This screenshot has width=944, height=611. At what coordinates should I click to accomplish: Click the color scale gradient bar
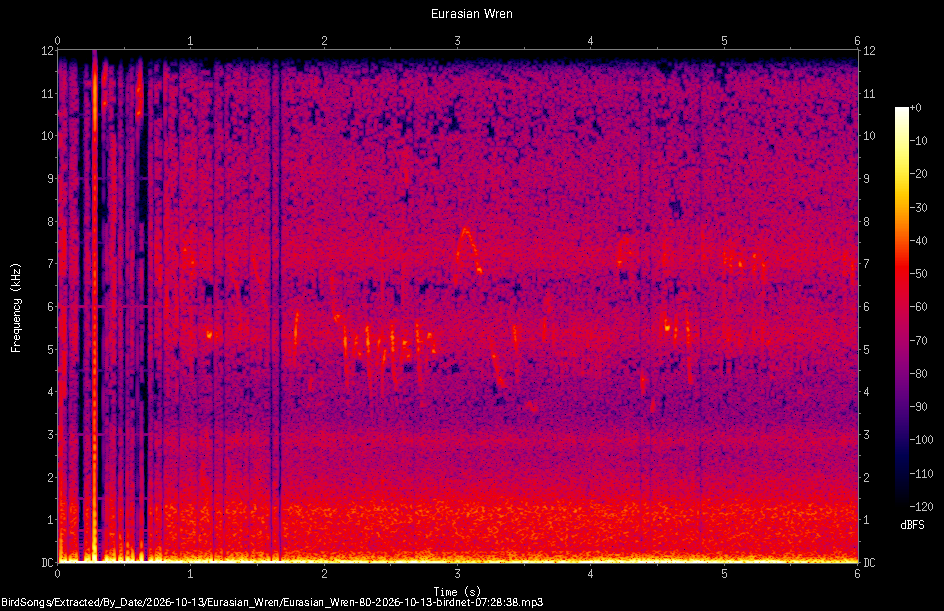[x=901, y=307]
